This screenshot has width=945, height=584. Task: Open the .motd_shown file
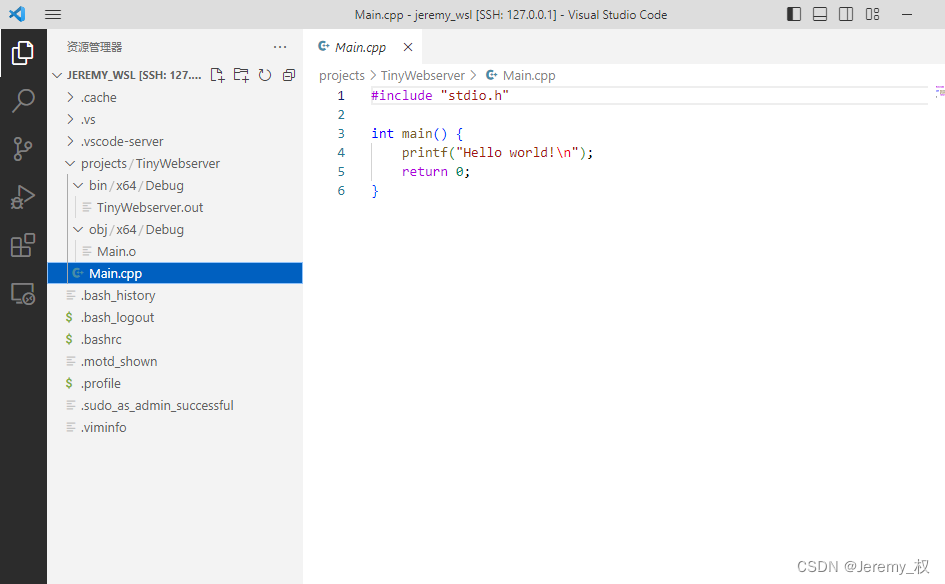click(175, 362)
